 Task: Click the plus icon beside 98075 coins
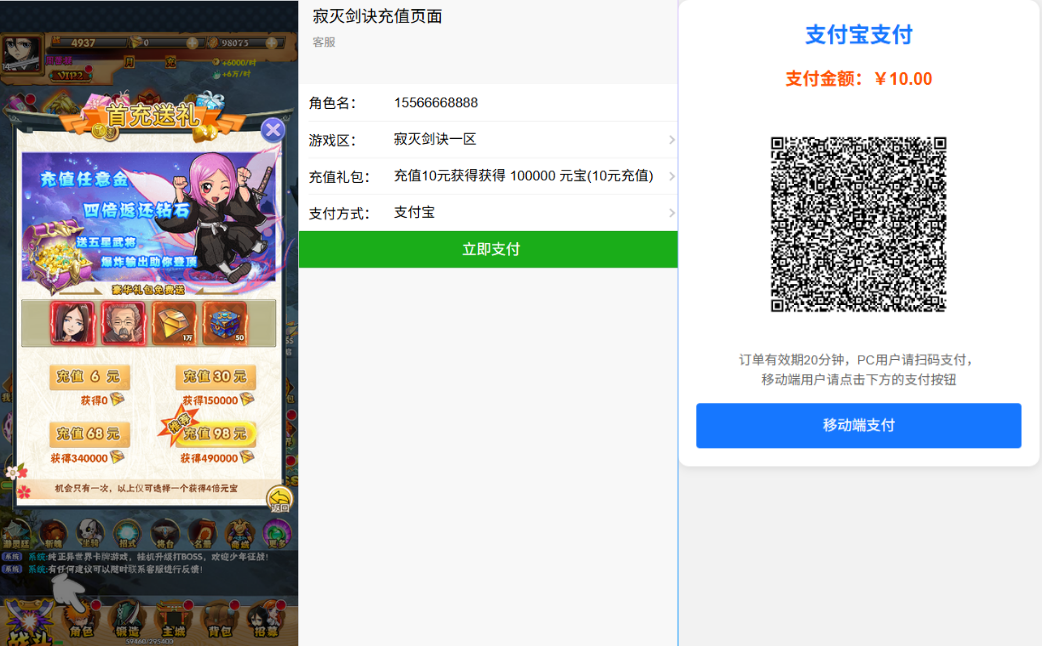click(x=272, y=43)
